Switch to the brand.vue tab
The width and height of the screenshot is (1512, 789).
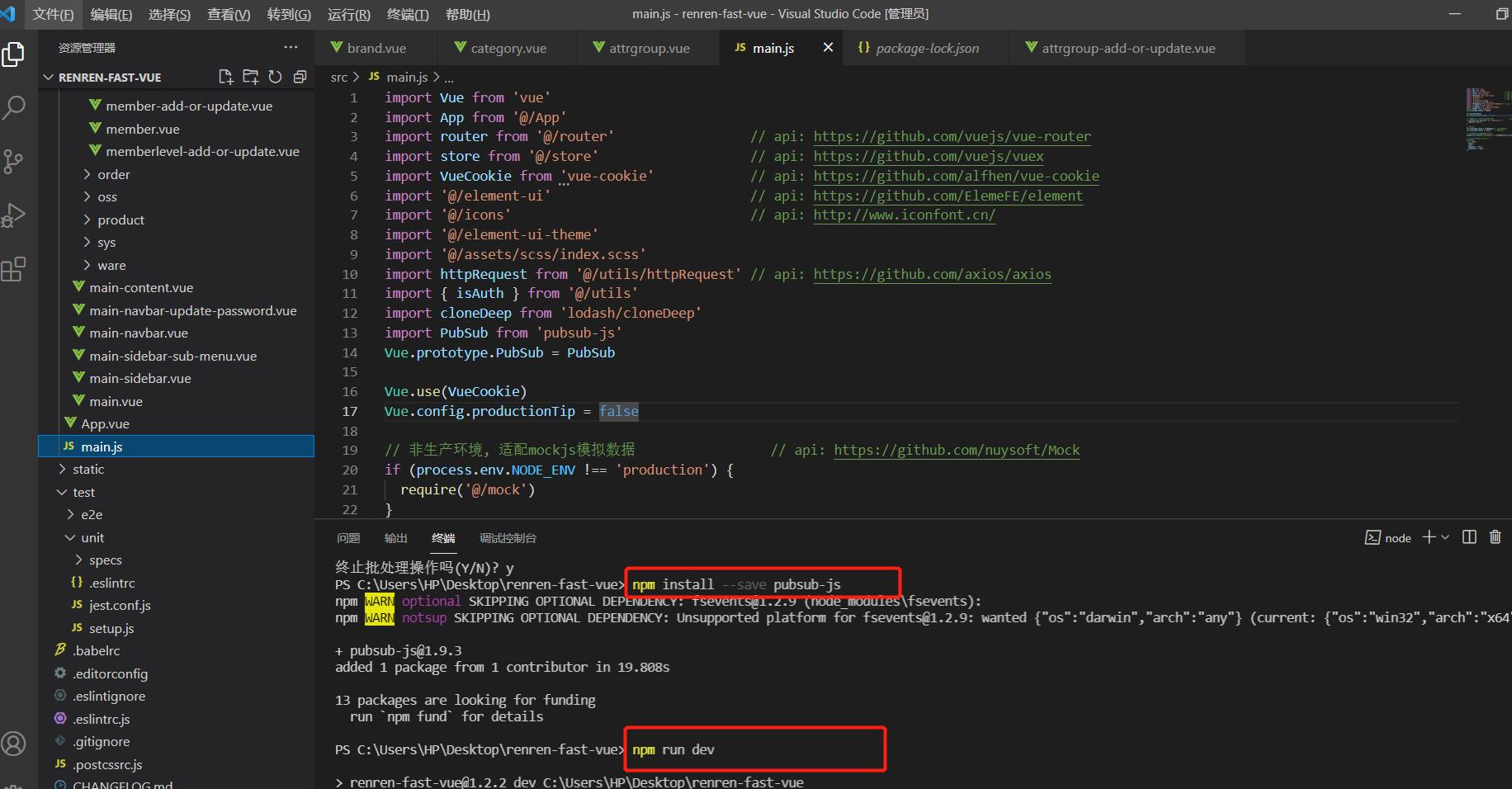[x=376, y=48]
